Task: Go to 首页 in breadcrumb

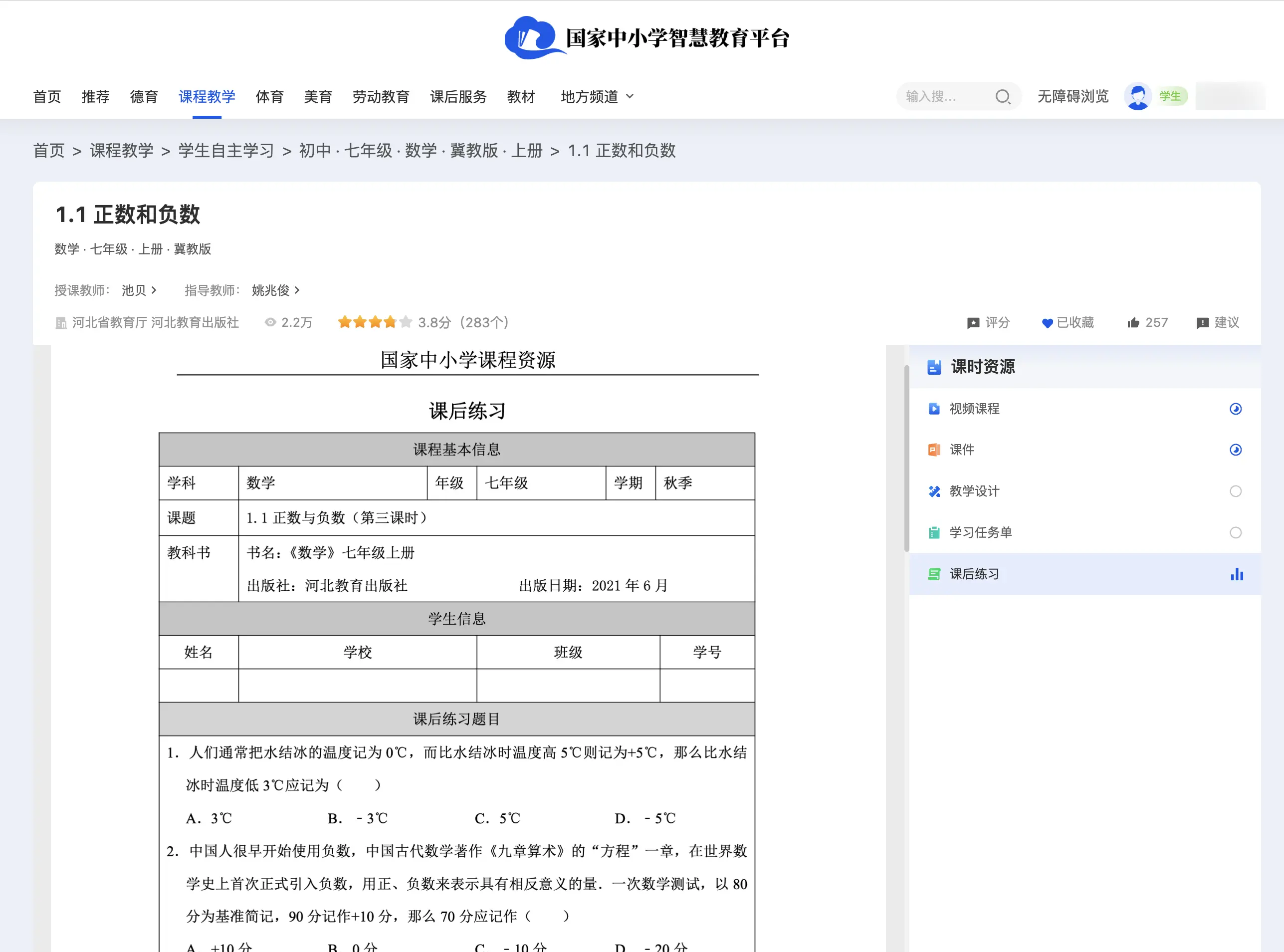Action: point(48,150)
